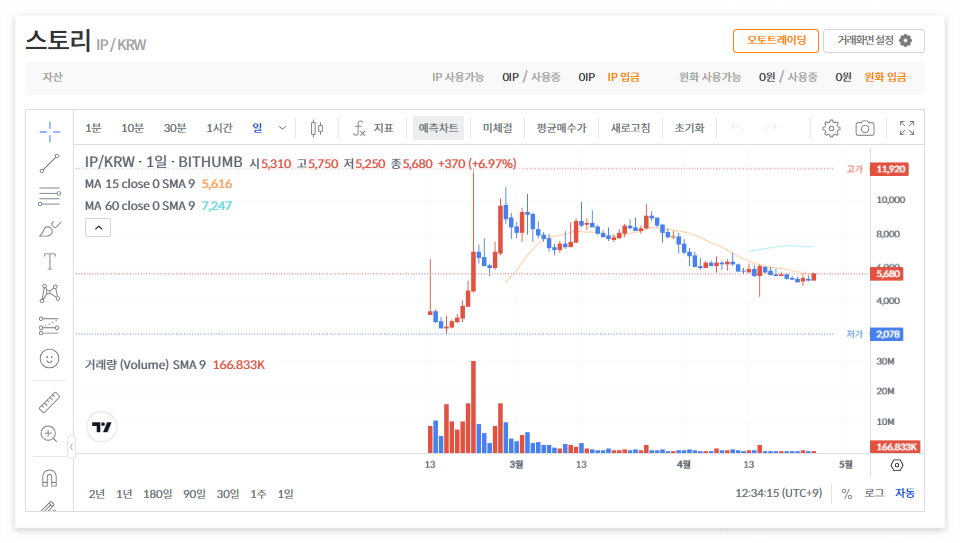Viewport: 960px width, 543px height.
Task: Set range to 90일
Action: tap(194, 494)
